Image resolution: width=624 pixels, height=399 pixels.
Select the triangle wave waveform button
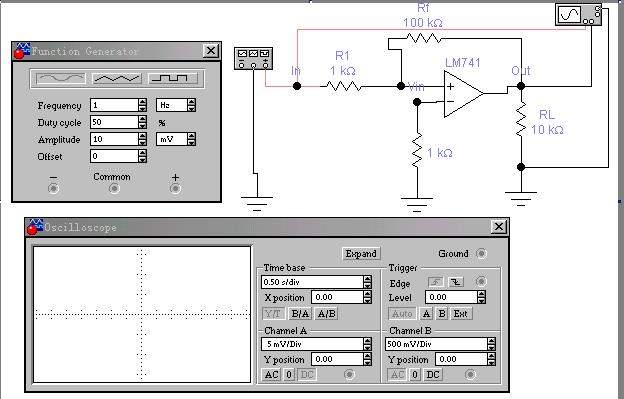pos(117,78)
